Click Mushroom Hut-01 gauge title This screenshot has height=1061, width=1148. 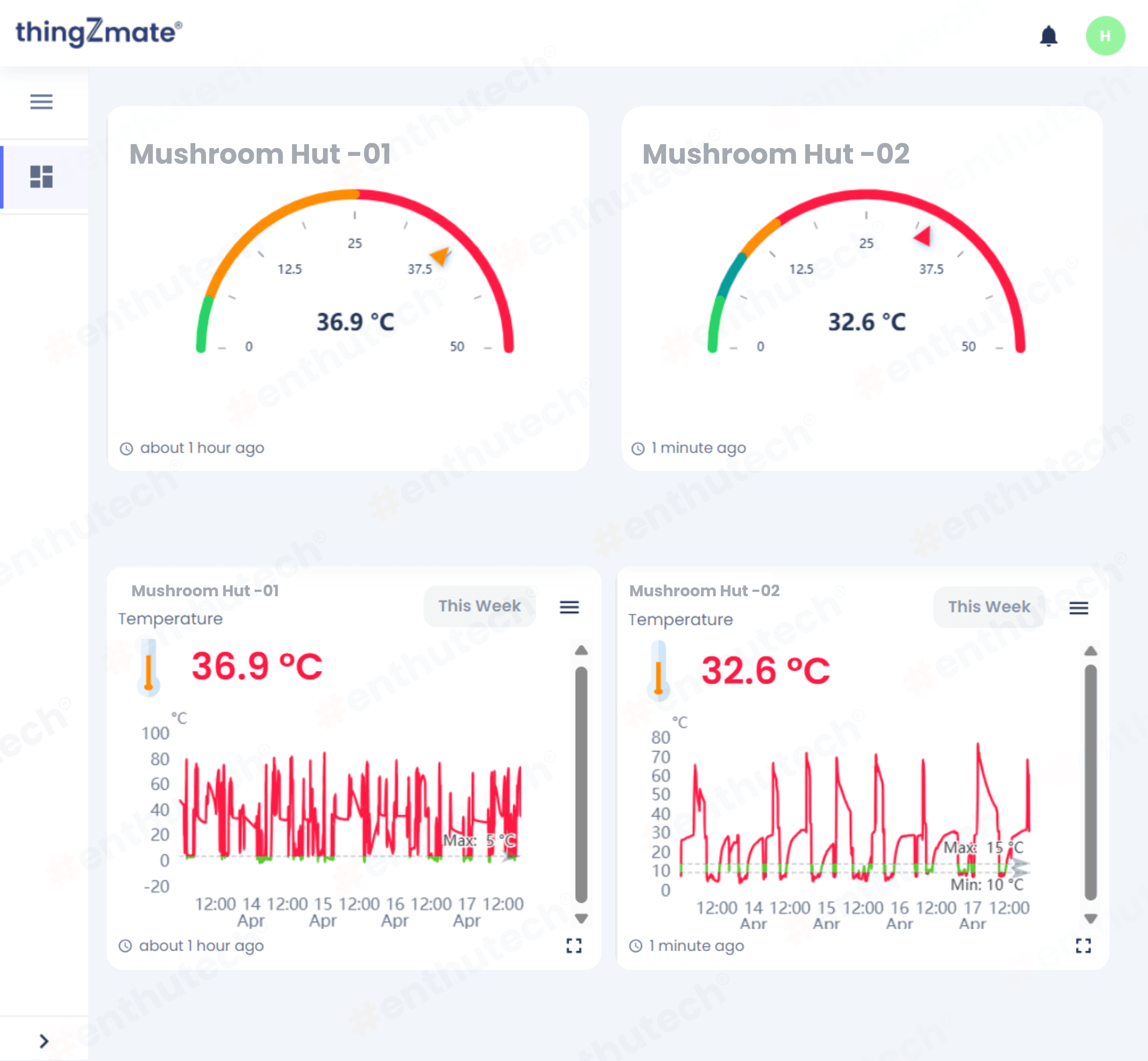[260, 154]
